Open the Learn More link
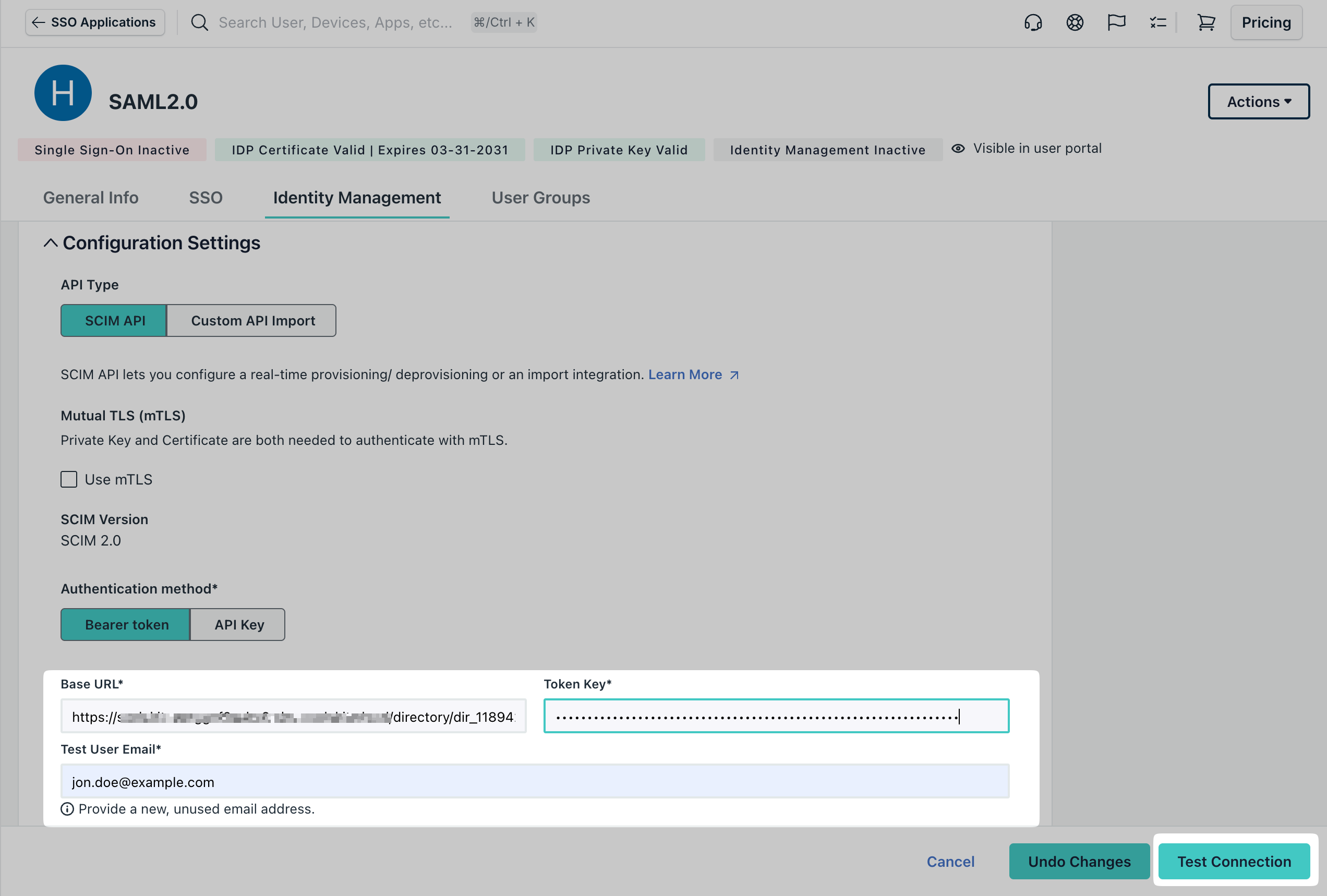Viewport: 1327px width, 896px height. click(x=685, y=374)
